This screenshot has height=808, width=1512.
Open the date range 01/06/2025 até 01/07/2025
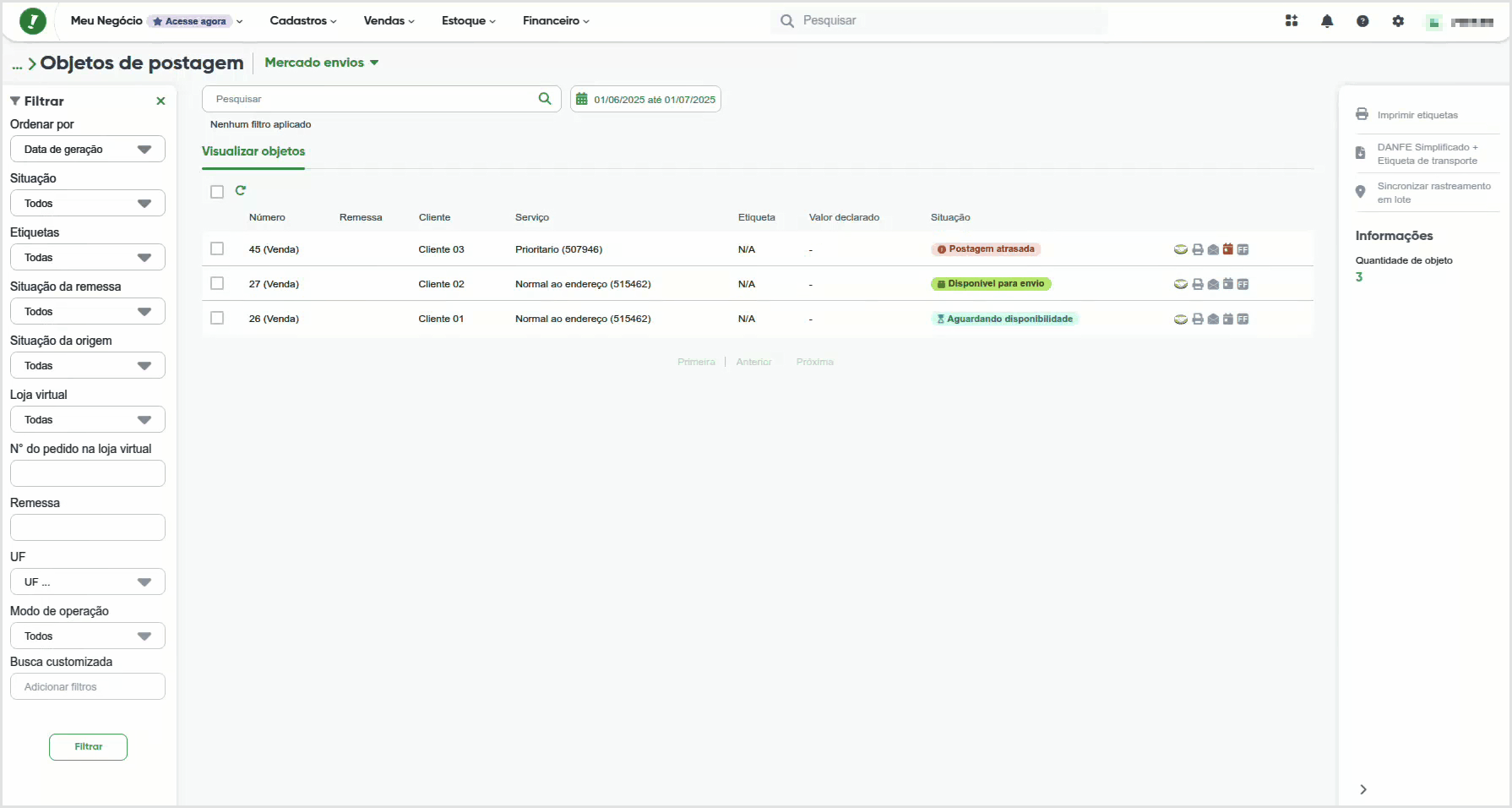(645, 99)
